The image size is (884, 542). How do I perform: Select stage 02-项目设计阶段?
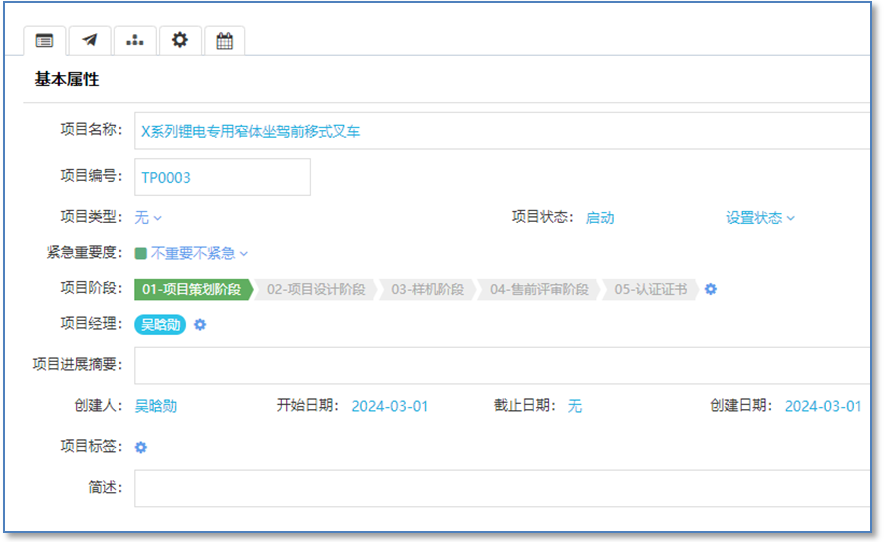click(316, 289)
